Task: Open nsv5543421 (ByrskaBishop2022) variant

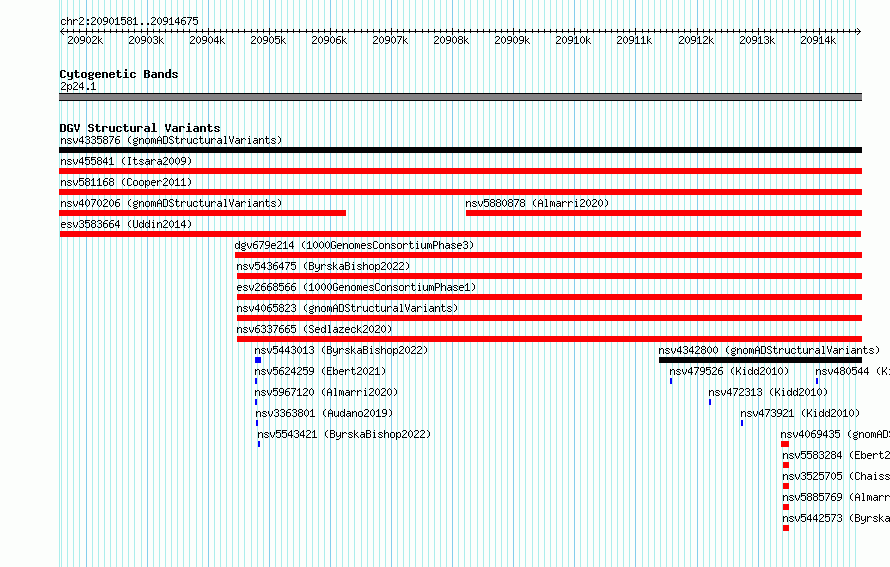Action: (x=344, y=434)
